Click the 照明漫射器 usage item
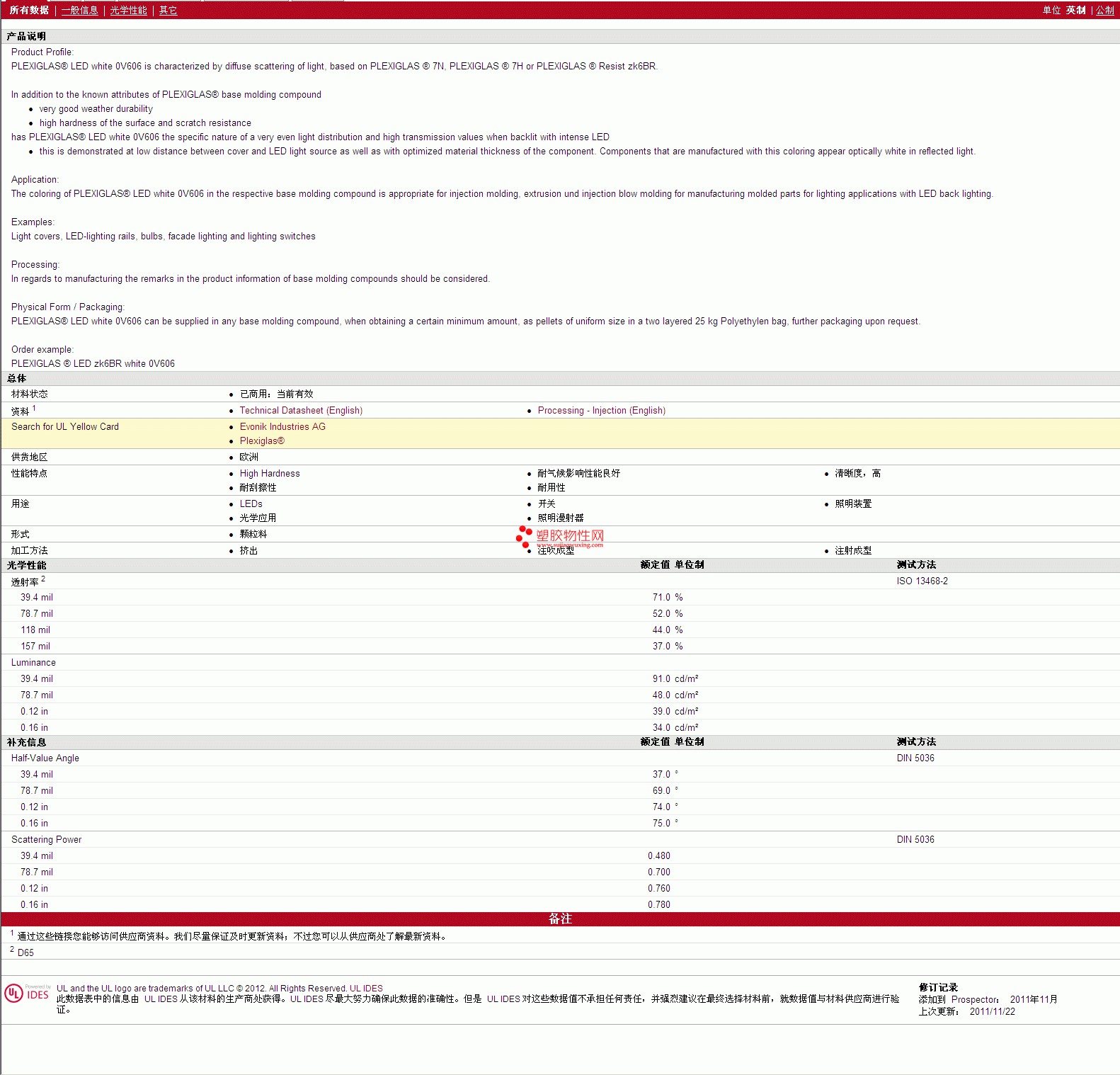 click(x=560, y=518)
